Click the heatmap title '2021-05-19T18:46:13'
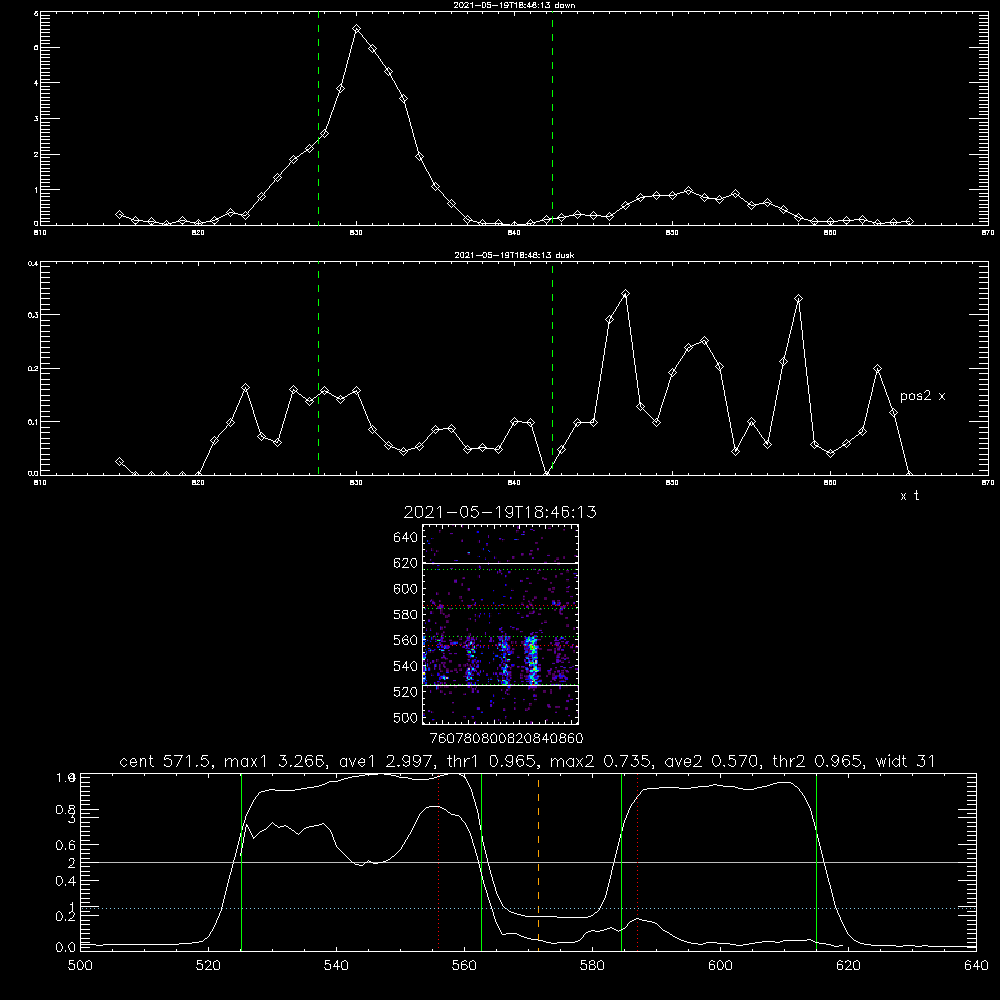The width and height of the screenshot is (1000, 1000). pos(500,512)
